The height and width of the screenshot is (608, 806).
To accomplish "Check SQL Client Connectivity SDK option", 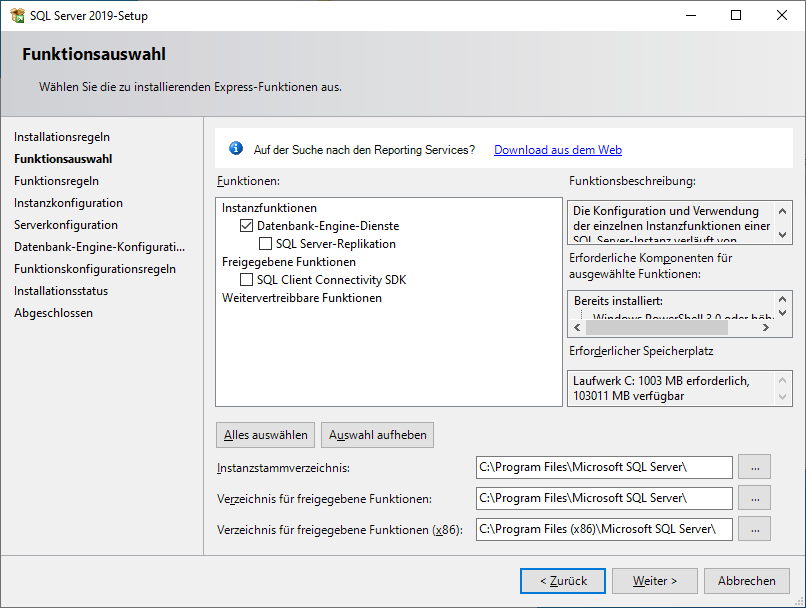I will tap(247, 280).
